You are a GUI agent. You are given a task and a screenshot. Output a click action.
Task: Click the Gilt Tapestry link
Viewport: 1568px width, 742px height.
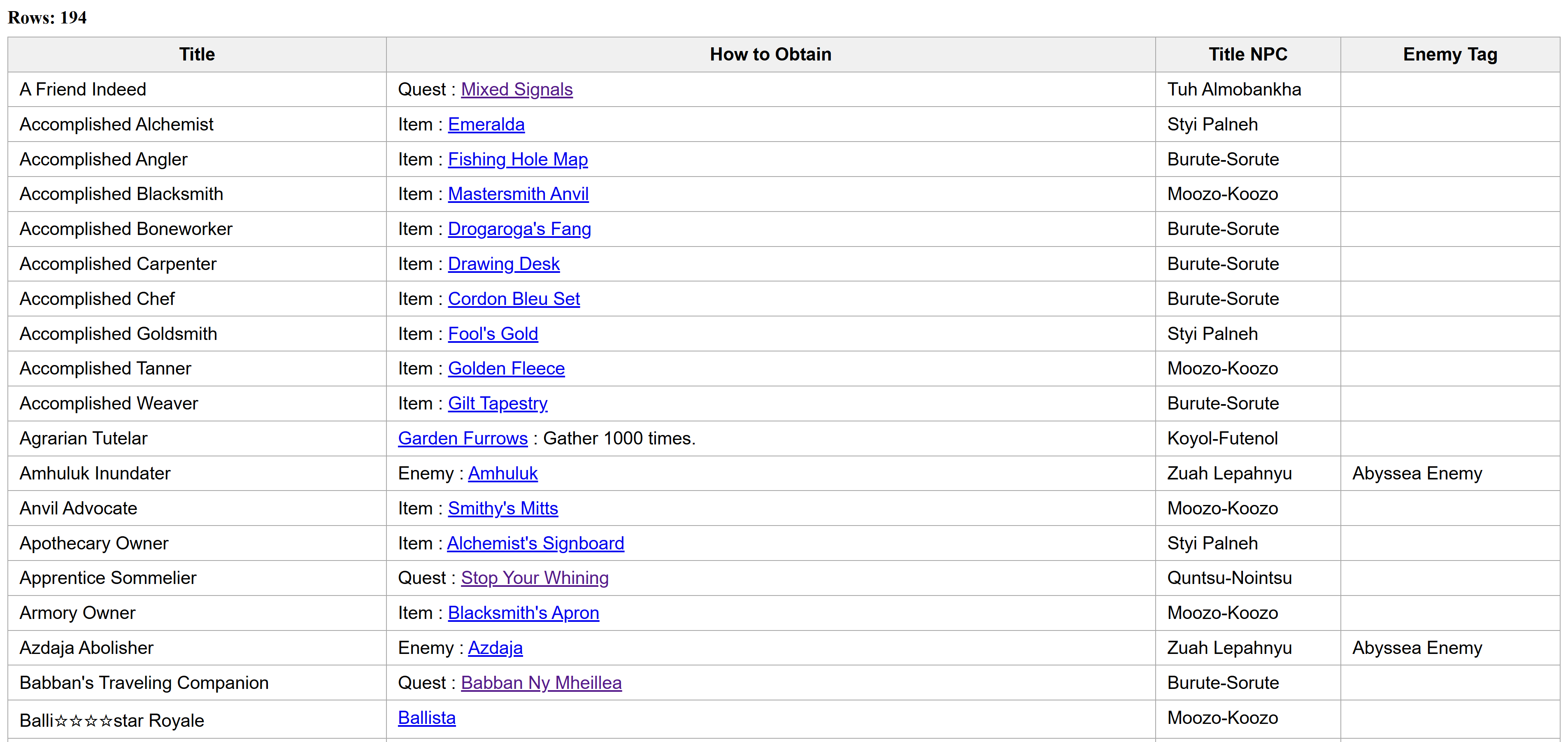(497, 404)
